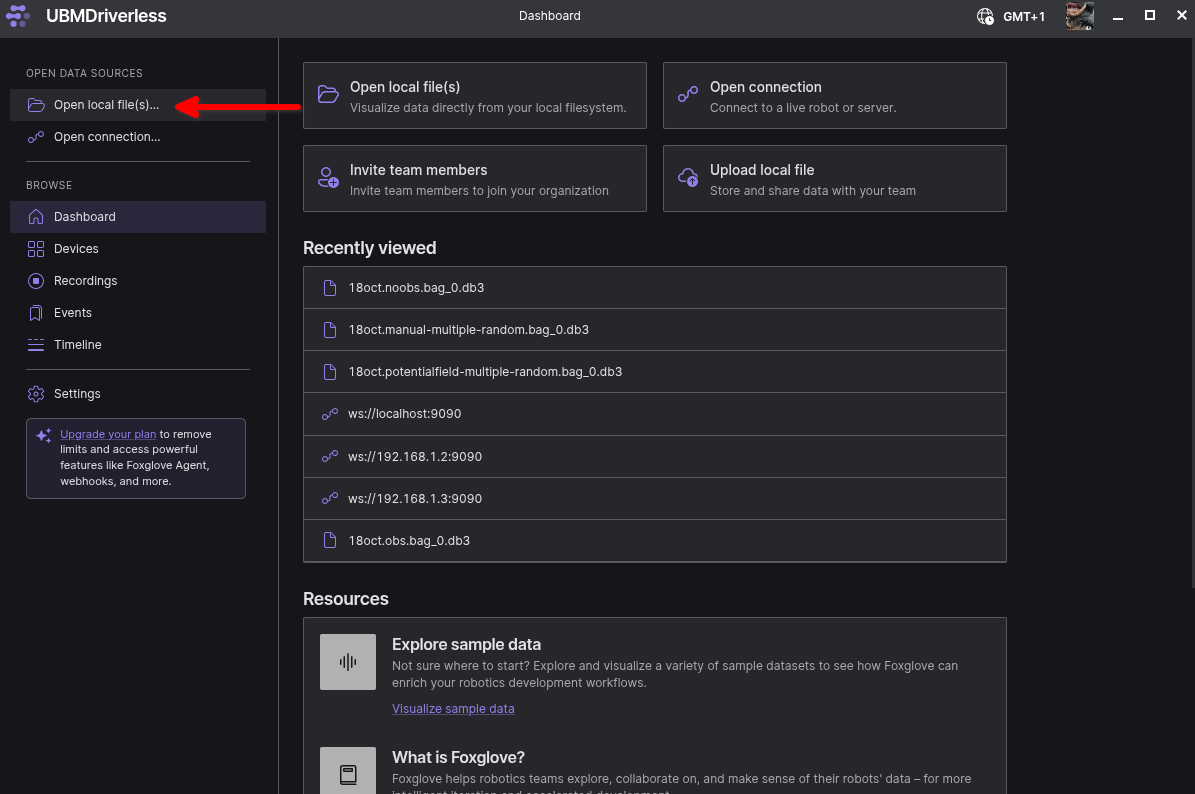This screenshot has height=794, width=1195.
Task: Click the Recordings circle icon in sidebar
Action: (36, 281)
